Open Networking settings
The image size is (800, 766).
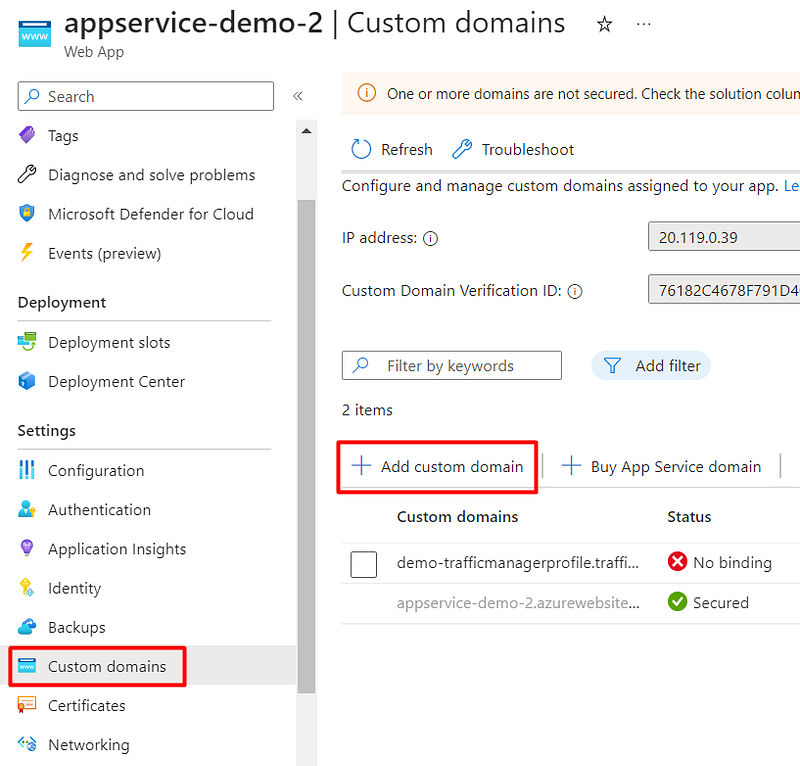click(x=89, y=745)
